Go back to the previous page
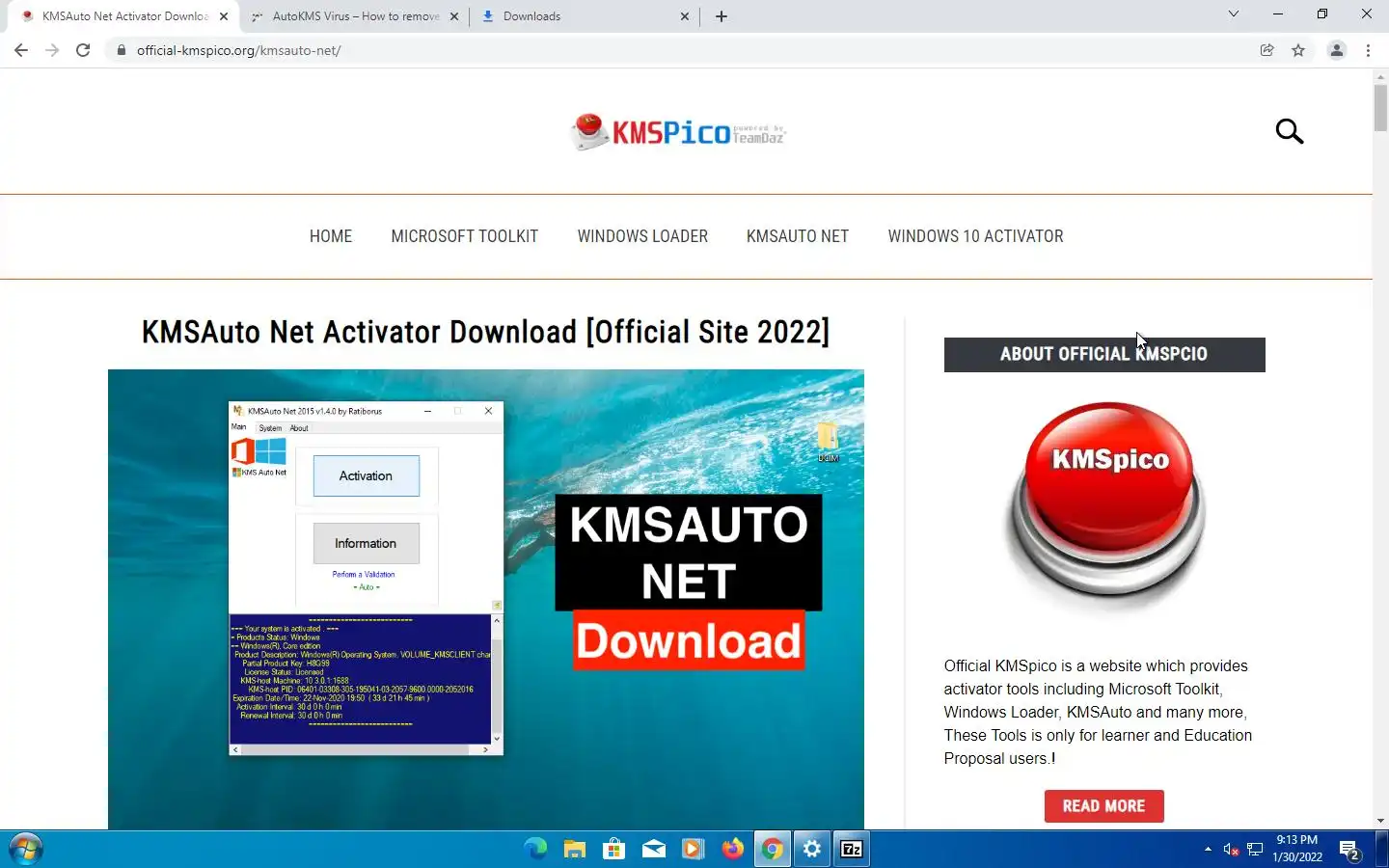 pos(21,50)
